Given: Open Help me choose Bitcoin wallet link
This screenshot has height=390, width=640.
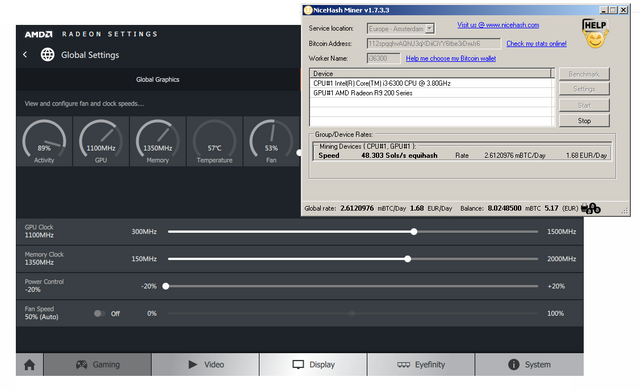Looking at the screenshot, I should coord(451,58).
